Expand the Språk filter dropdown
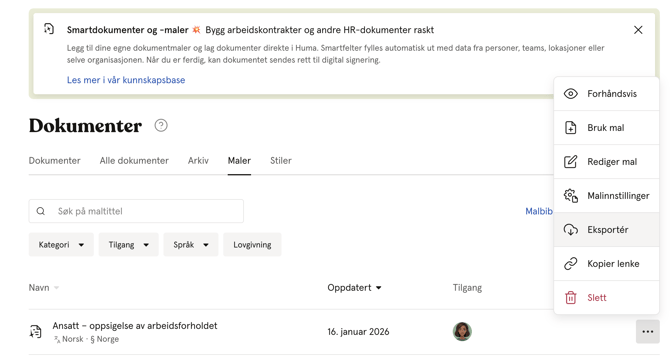This screenshot has height=362, width=670. coord(191,245)
